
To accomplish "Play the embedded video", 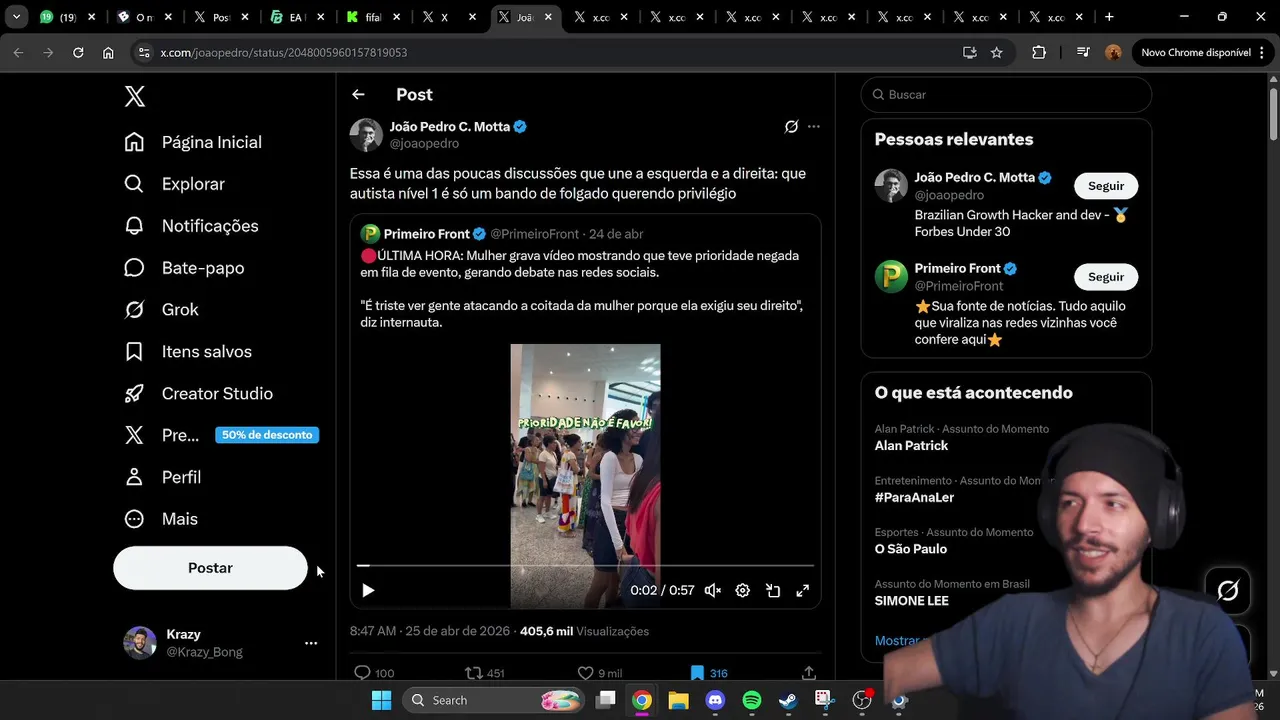I will (368, 591).
